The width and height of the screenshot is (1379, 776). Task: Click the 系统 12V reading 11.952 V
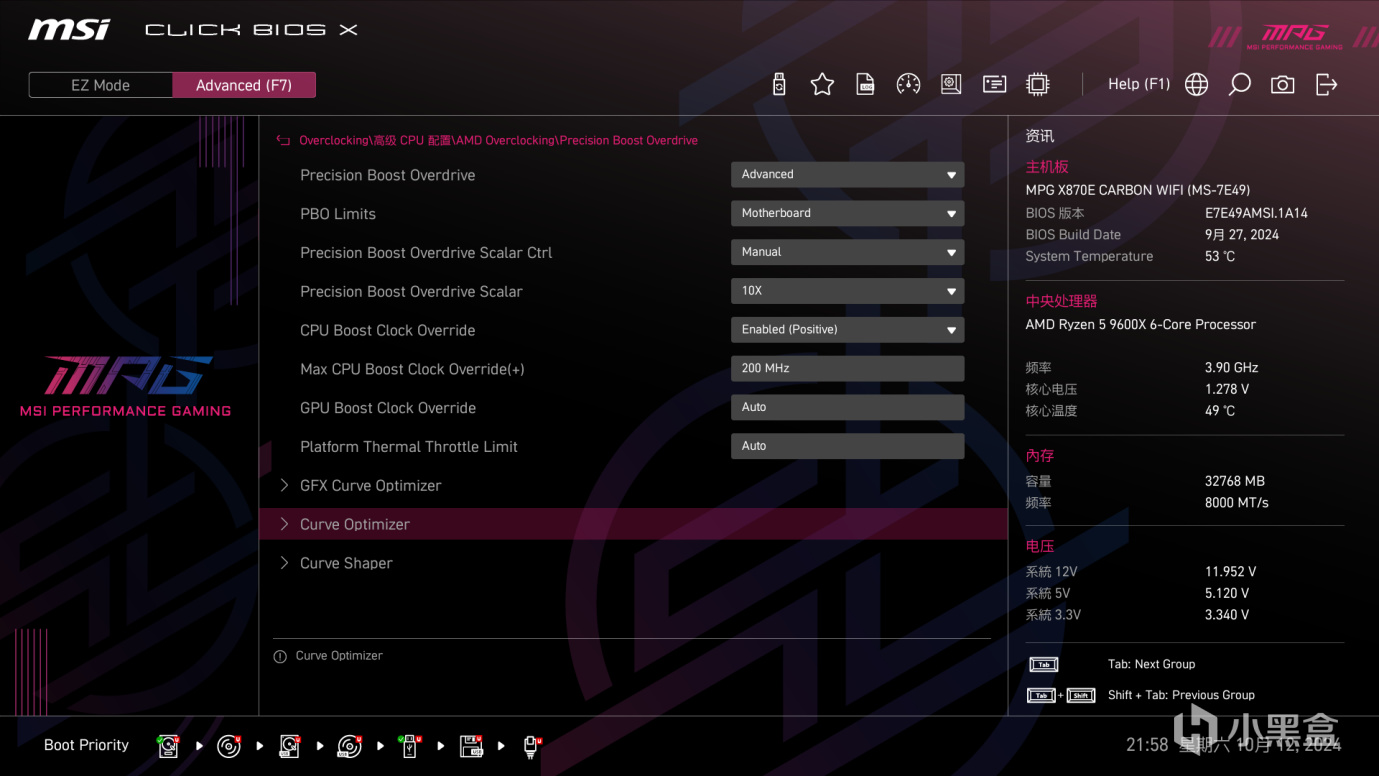[1231, 572]
